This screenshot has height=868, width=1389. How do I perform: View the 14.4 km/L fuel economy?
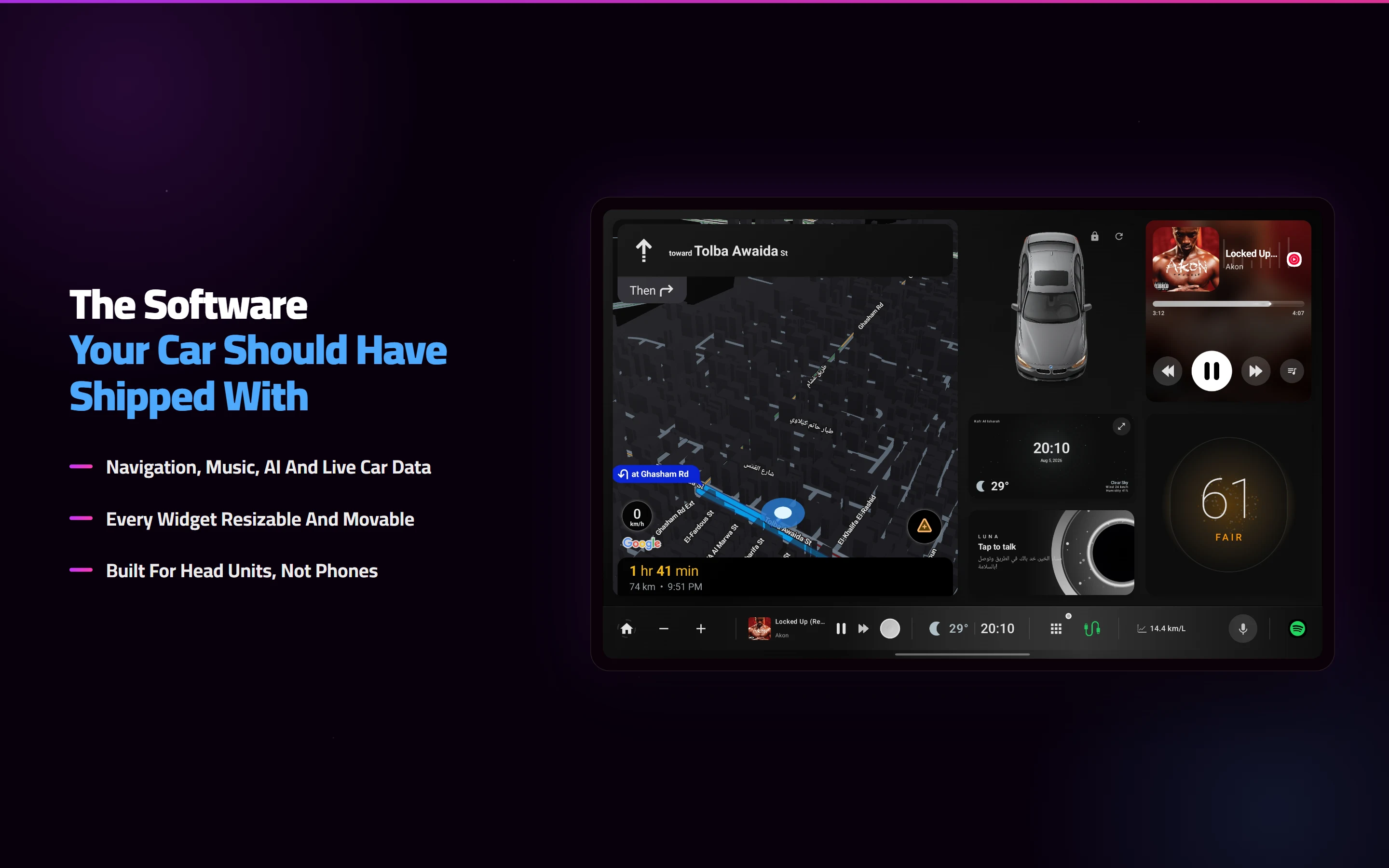[1161, 629]
